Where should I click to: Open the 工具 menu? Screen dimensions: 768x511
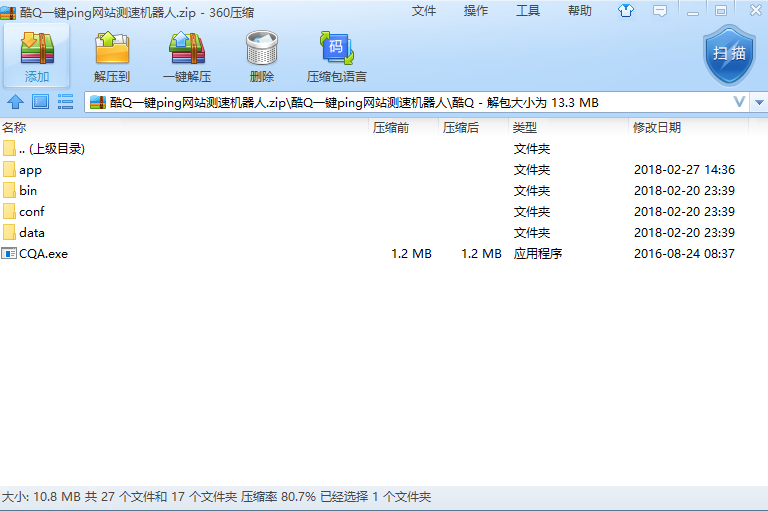(x=528, y=11)
